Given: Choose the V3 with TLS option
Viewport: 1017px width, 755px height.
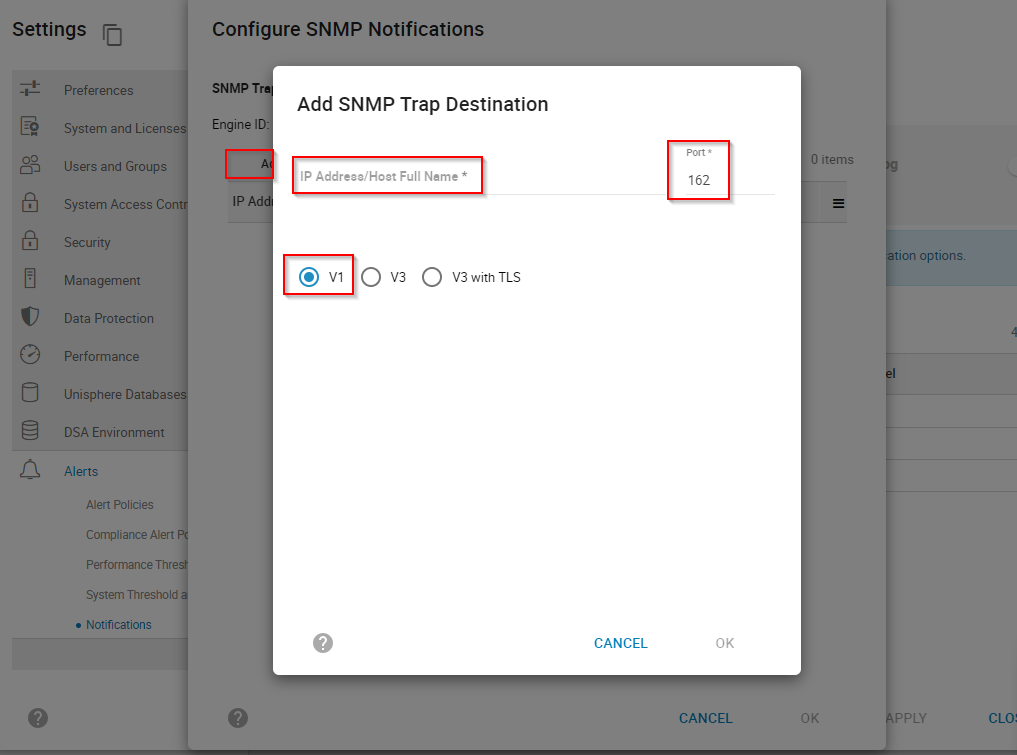Looking at the screenshot, I should tap(432, 277).
